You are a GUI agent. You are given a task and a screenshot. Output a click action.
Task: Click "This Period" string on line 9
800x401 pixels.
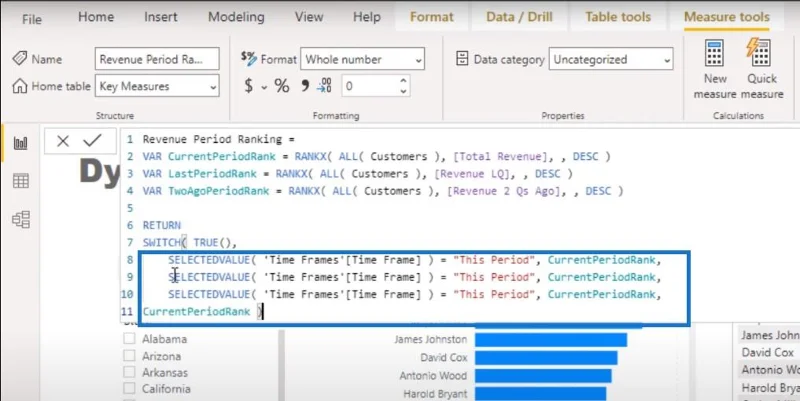(494, 277)
